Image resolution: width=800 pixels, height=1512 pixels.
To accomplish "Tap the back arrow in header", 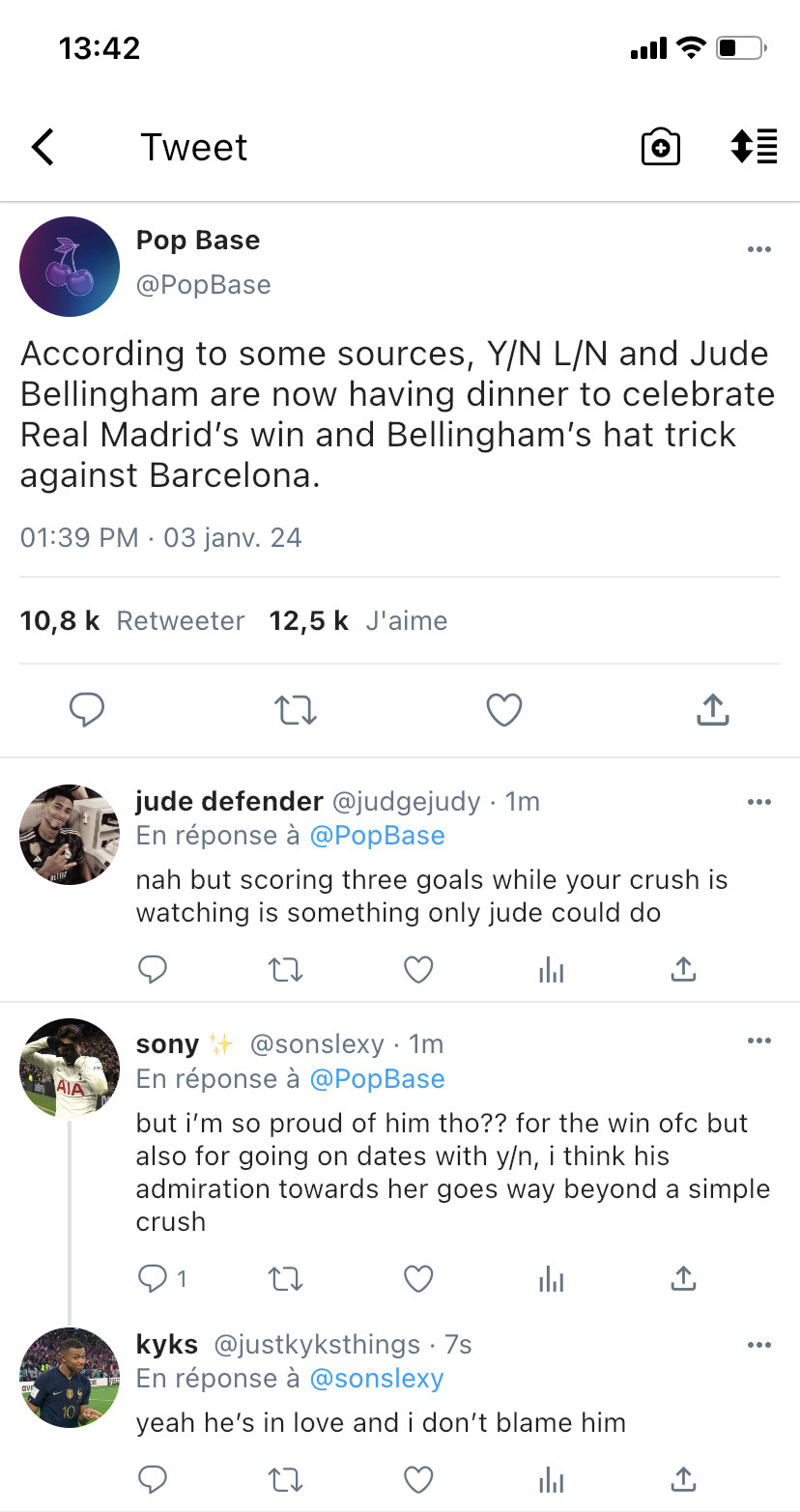I will [x=43, y=147].
